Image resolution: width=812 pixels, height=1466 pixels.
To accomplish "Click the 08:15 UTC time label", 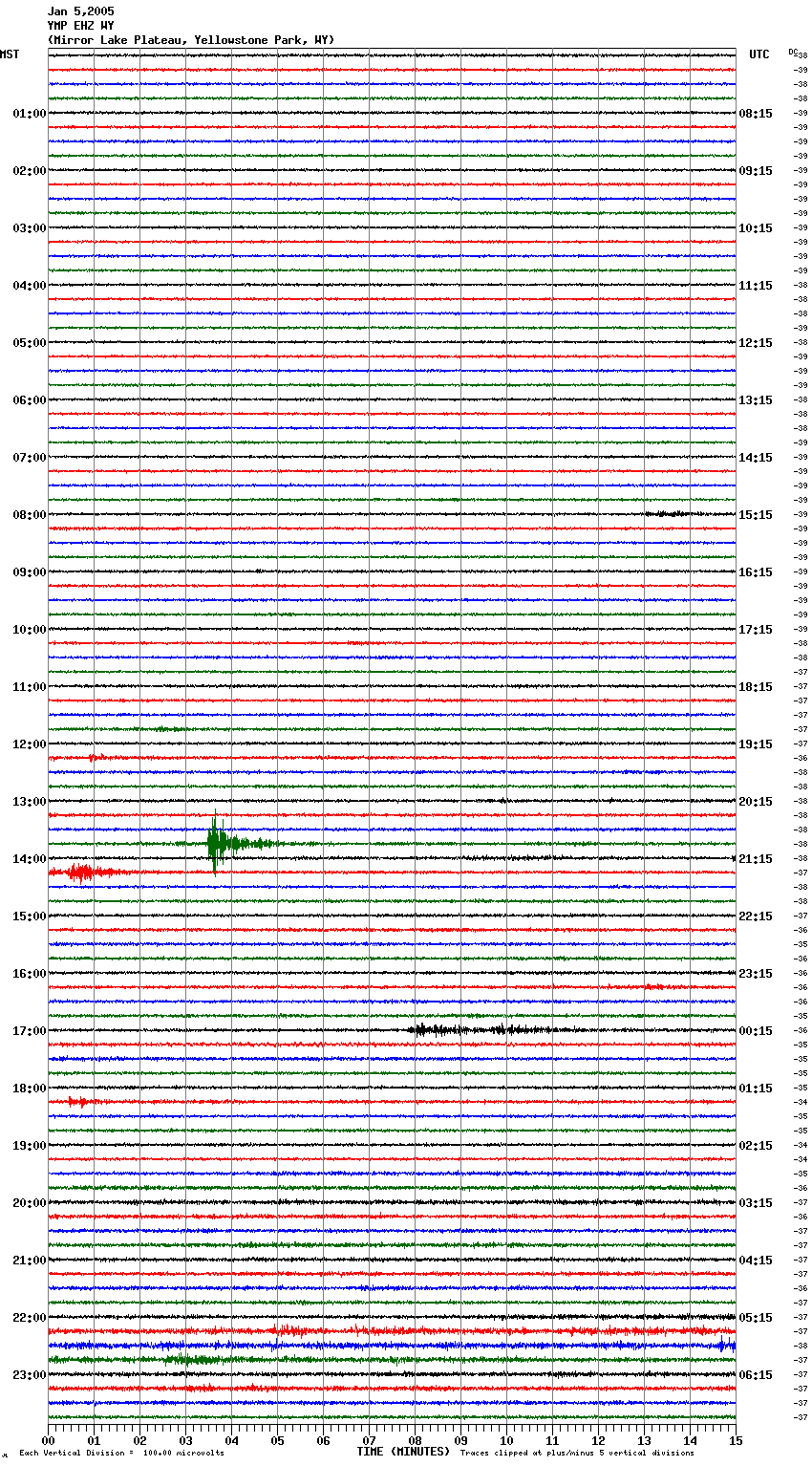I will 756,114.
